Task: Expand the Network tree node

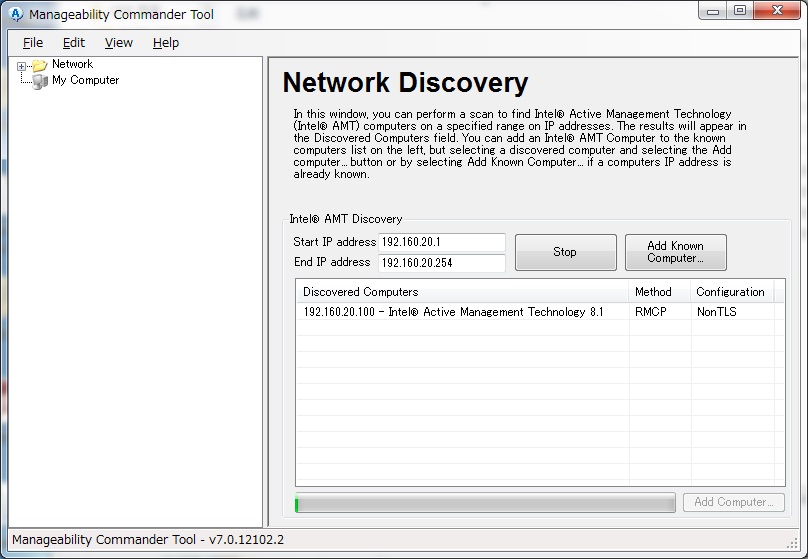Action: (21, 66)
